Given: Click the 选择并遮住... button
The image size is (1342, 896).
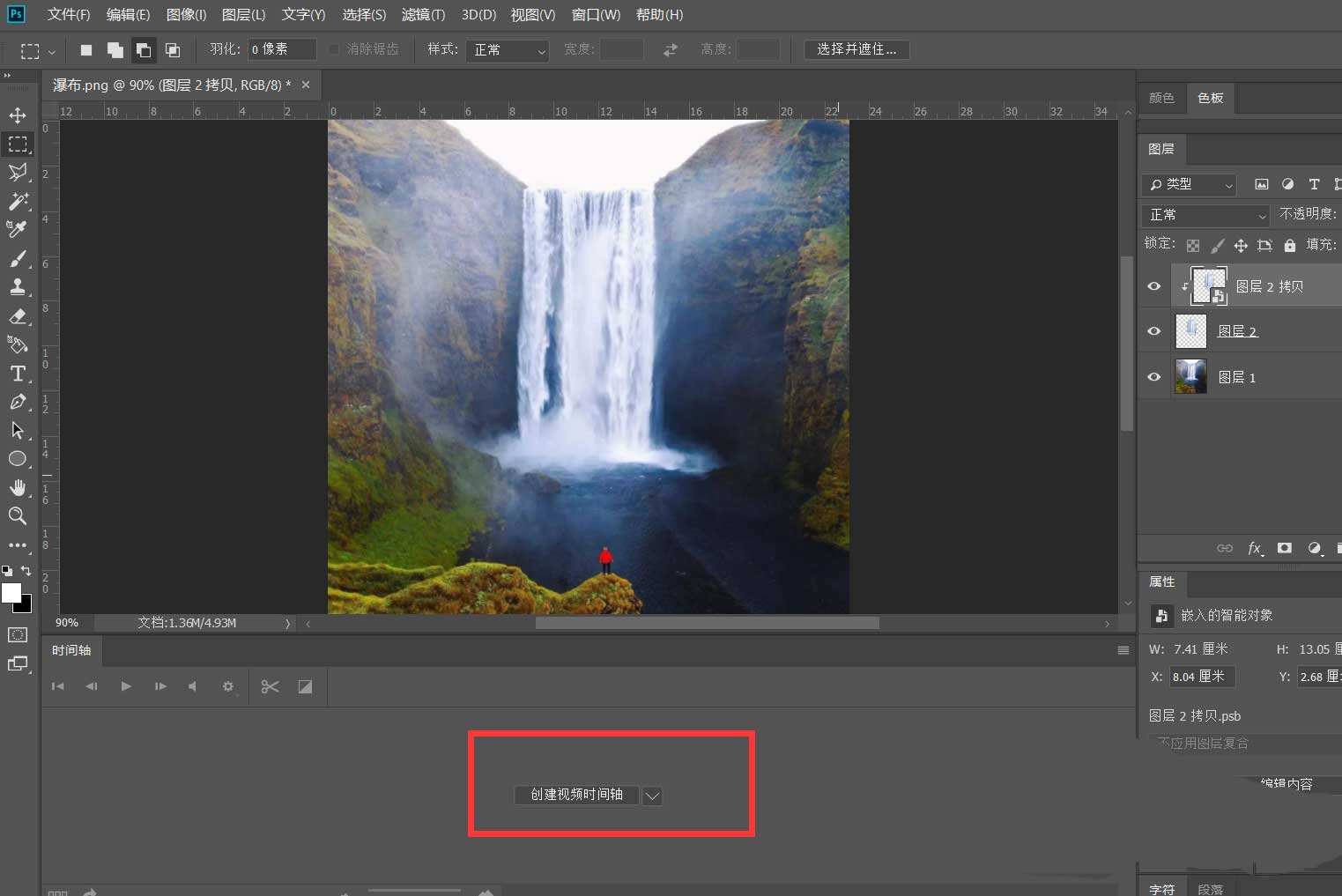Looking at the screenshot, I should pyautogui.click(x=856, y=49).
